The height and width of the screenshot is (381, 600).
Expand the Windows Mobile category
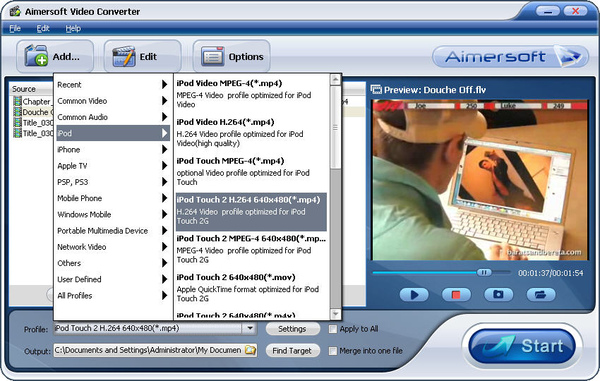click(x=112, y=214)
